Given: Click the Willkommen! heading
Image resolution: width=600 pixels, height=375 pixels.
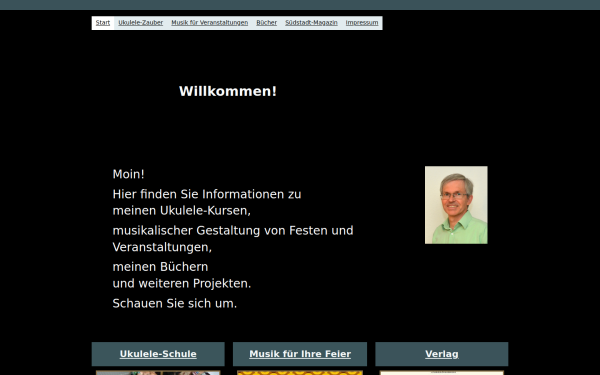Looking at the screenshot, I should 228,91.
